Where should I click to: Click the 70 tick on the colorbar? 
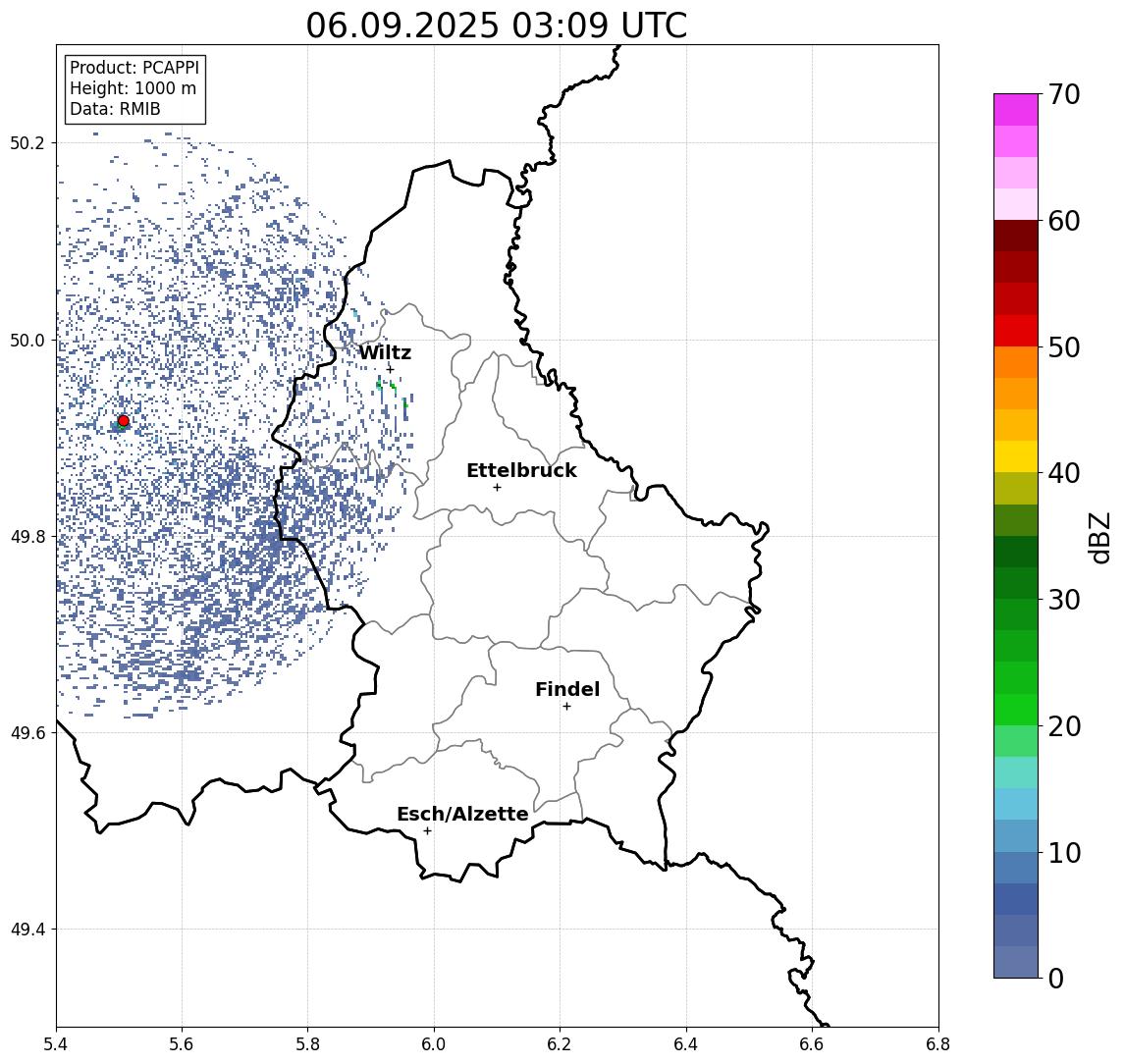pos(1064,94)
